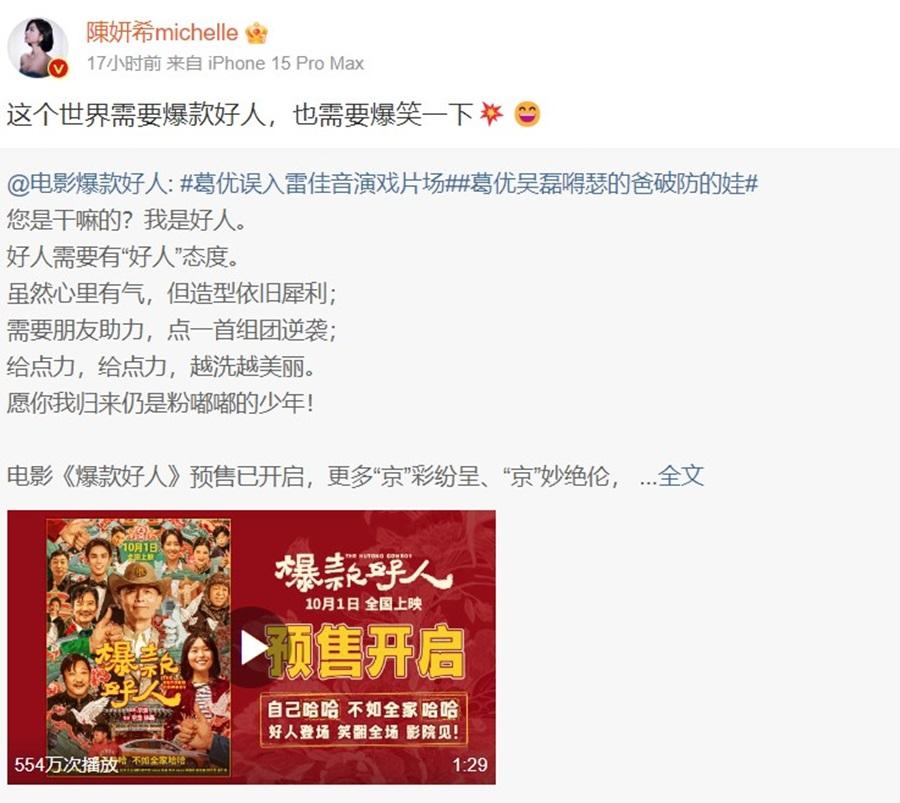Open the 17小时前 timestamp link
The width and height of the screenshot is (900, 803).
click(x=124, y=63)
